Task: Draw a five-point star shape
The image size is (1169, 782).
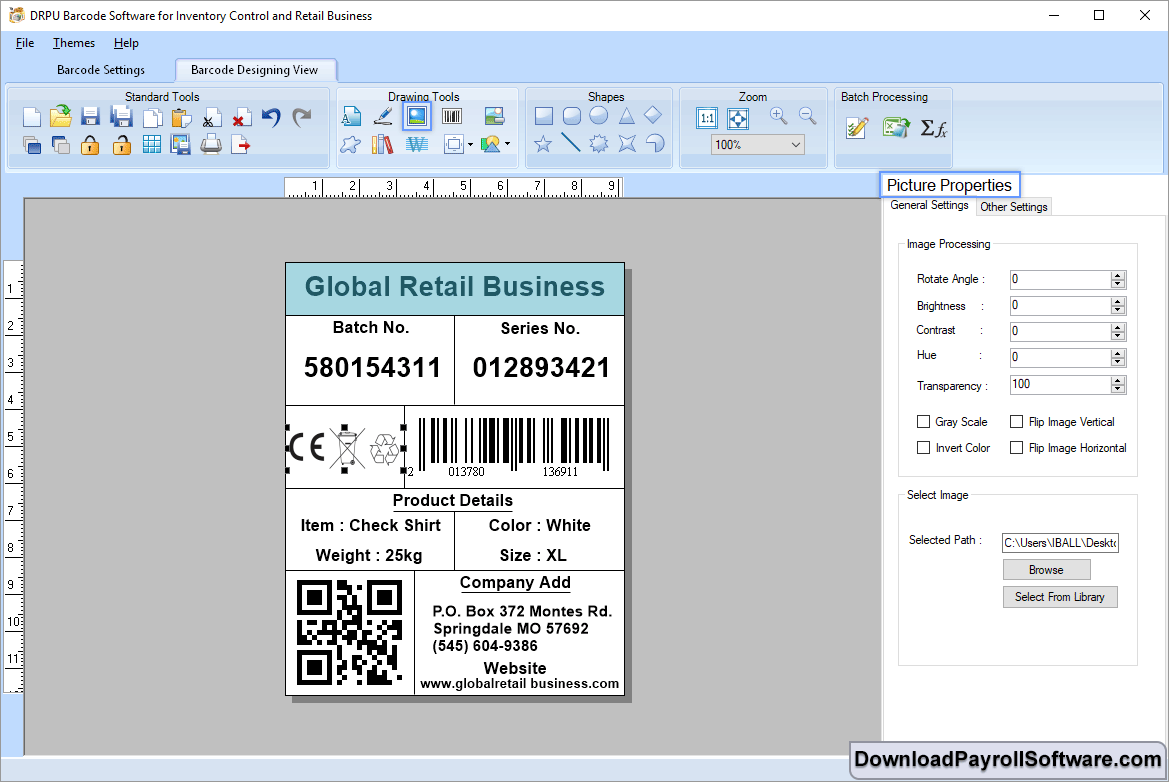Action: 543,144
